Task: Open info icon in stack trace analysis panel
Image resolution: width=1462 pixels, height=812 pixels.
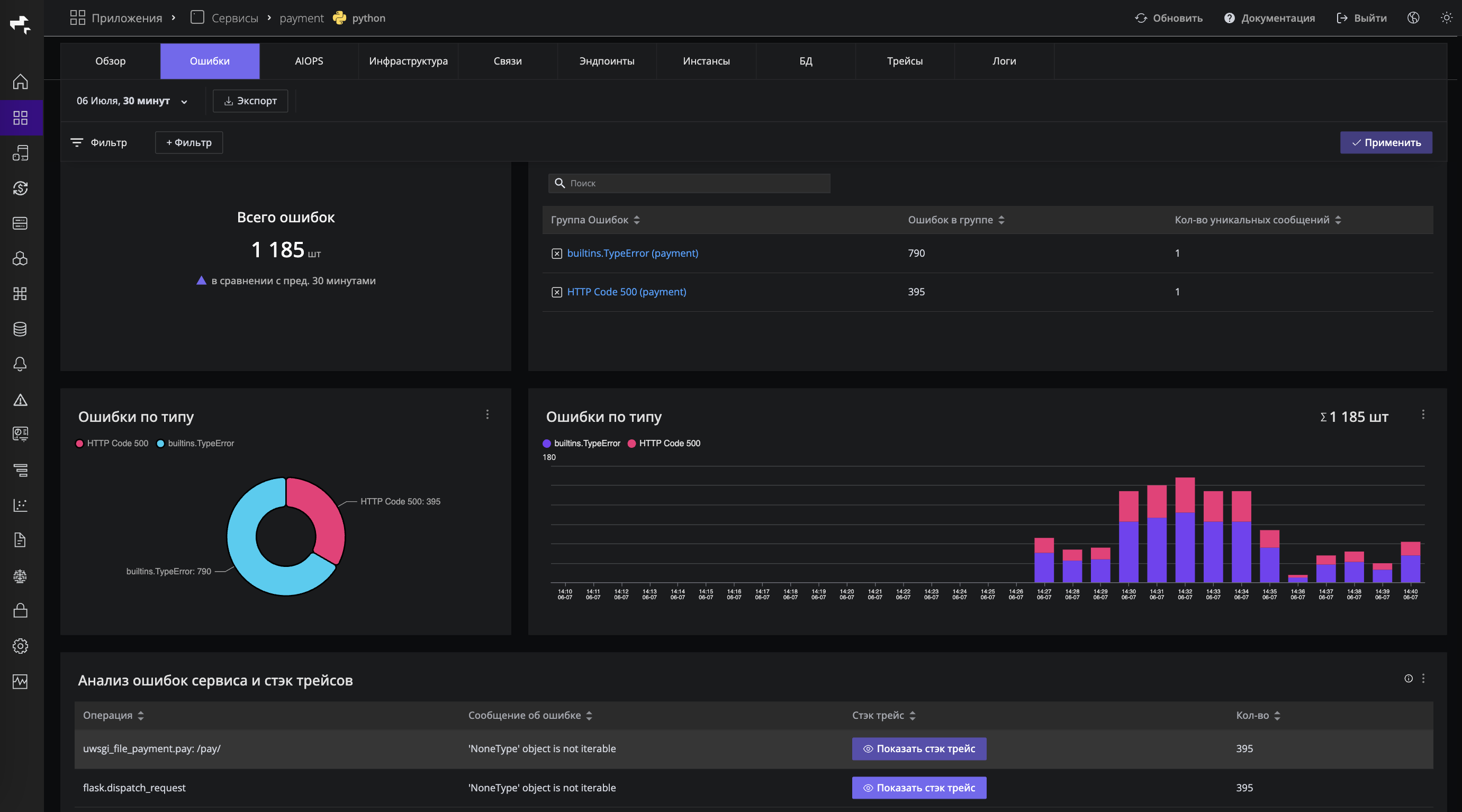Action: [x=1409, y=678]
